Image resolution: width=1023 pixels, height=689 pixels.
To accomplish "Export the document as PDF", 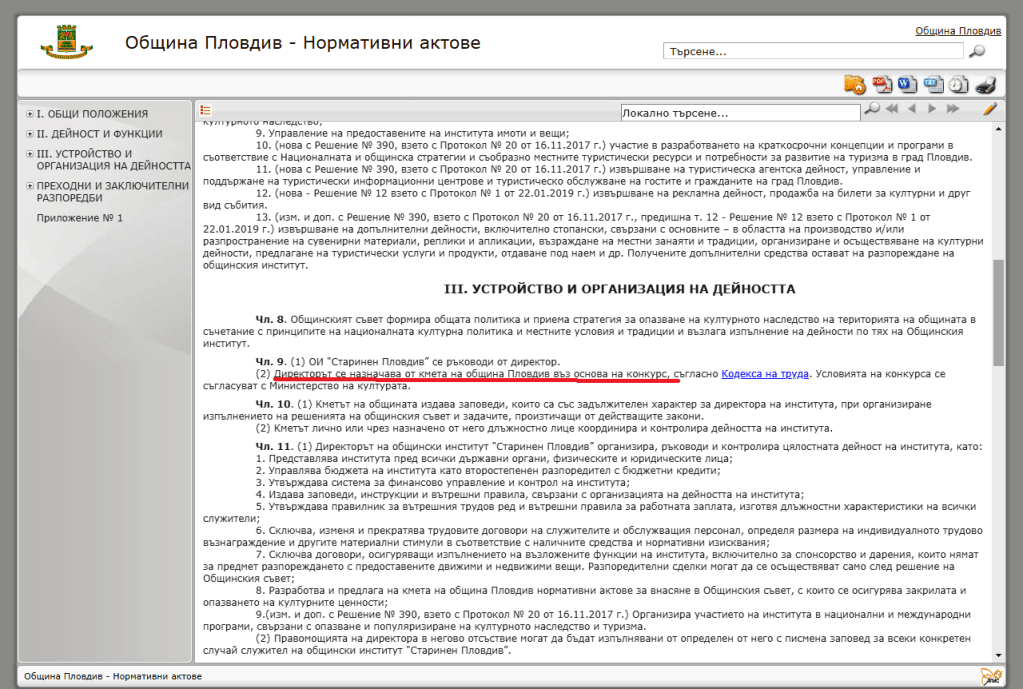I will [x=881, y=84].
